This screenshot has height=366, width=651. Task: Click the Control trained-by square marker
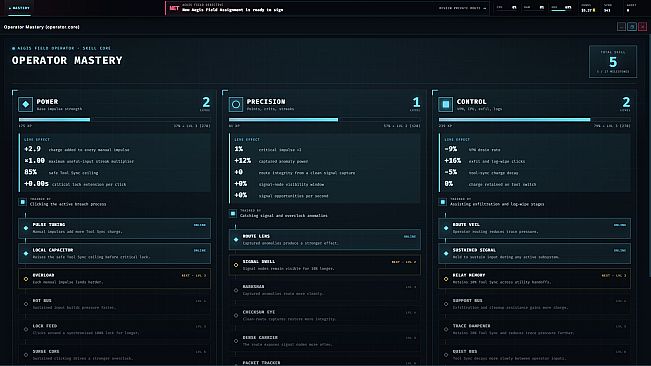click(x=443, y=202)
